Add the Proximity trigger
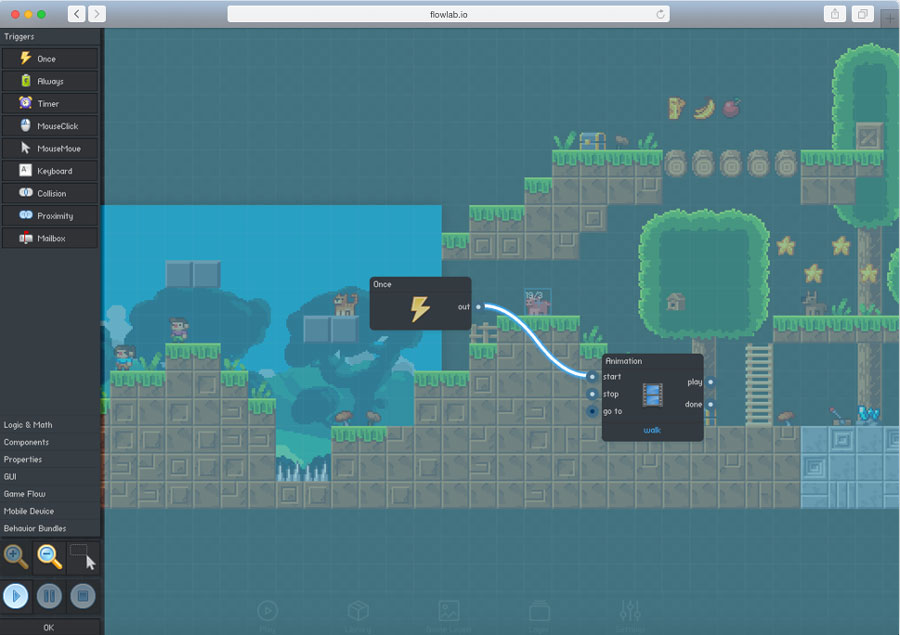The height and width of the screenshot is (635, 900). tap(50, 216)
